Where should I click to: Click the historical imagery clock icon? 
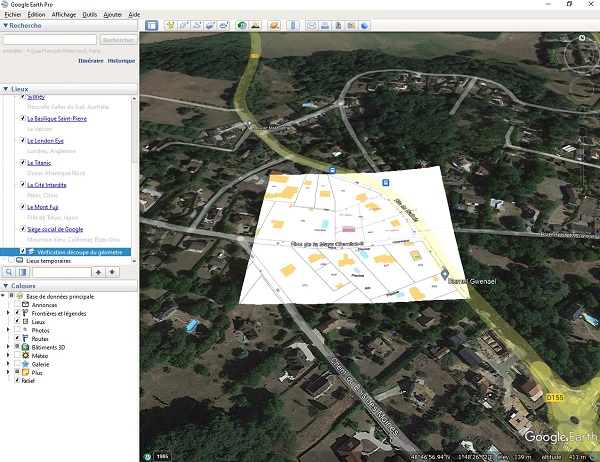[243, 24]
